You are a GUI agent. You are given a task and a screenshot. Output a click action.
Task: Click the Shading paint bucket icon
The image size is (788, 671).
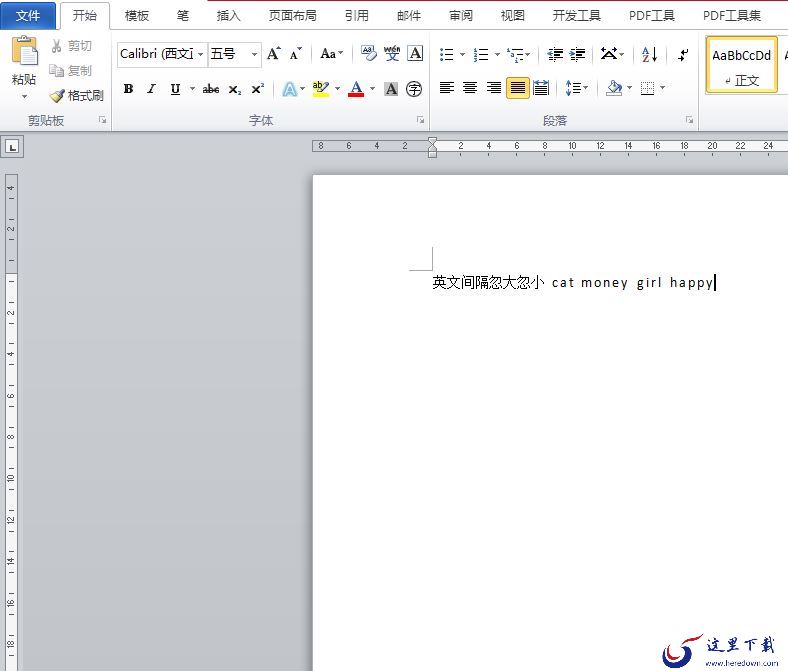614,88
